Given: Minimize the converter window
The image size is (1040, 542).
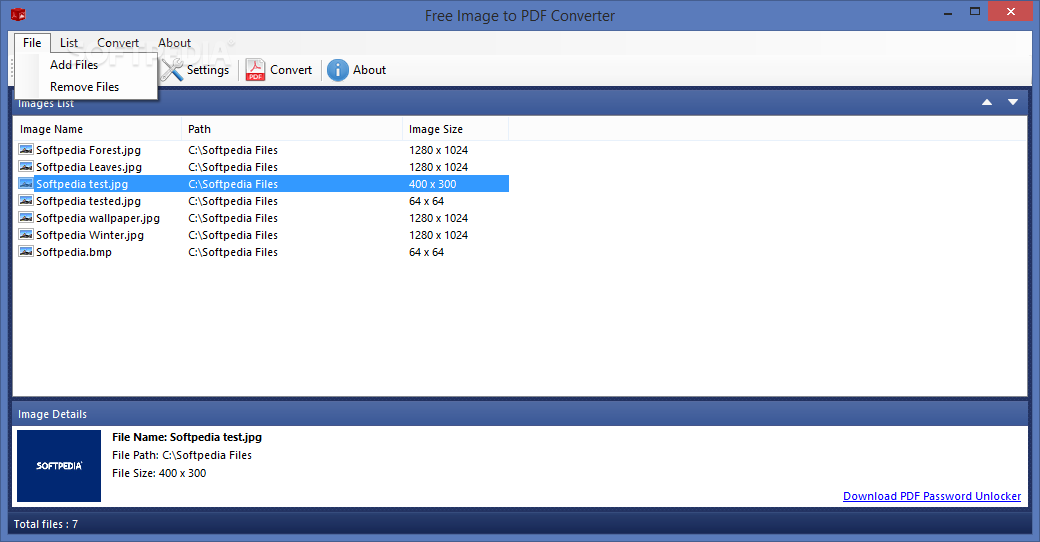Looking at the screenshot, I should click(x=948, y=12).
